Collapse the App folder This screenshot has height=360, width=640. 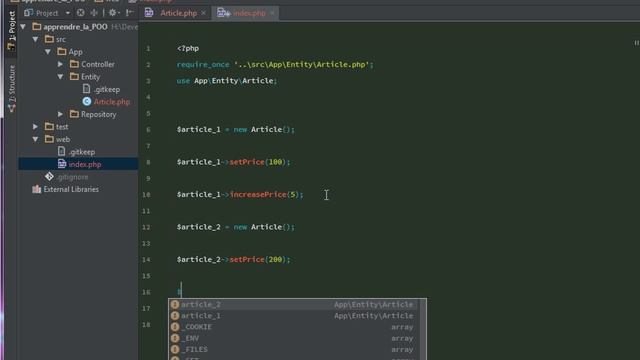48,52
